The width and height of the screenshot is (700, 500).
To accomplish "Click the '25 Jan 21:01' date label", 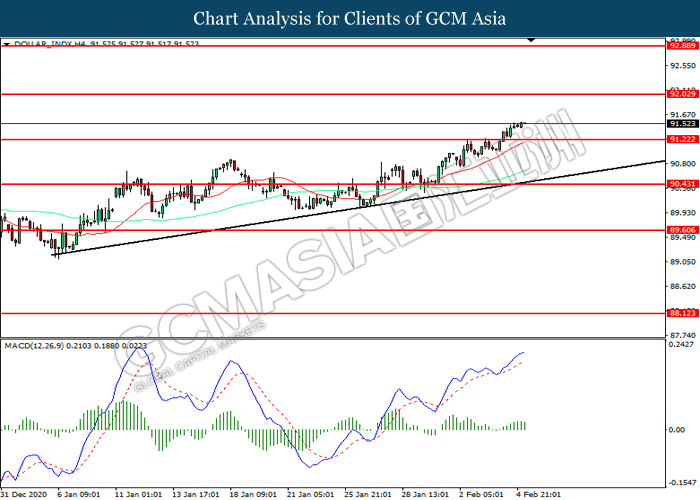I will (368, 494).
